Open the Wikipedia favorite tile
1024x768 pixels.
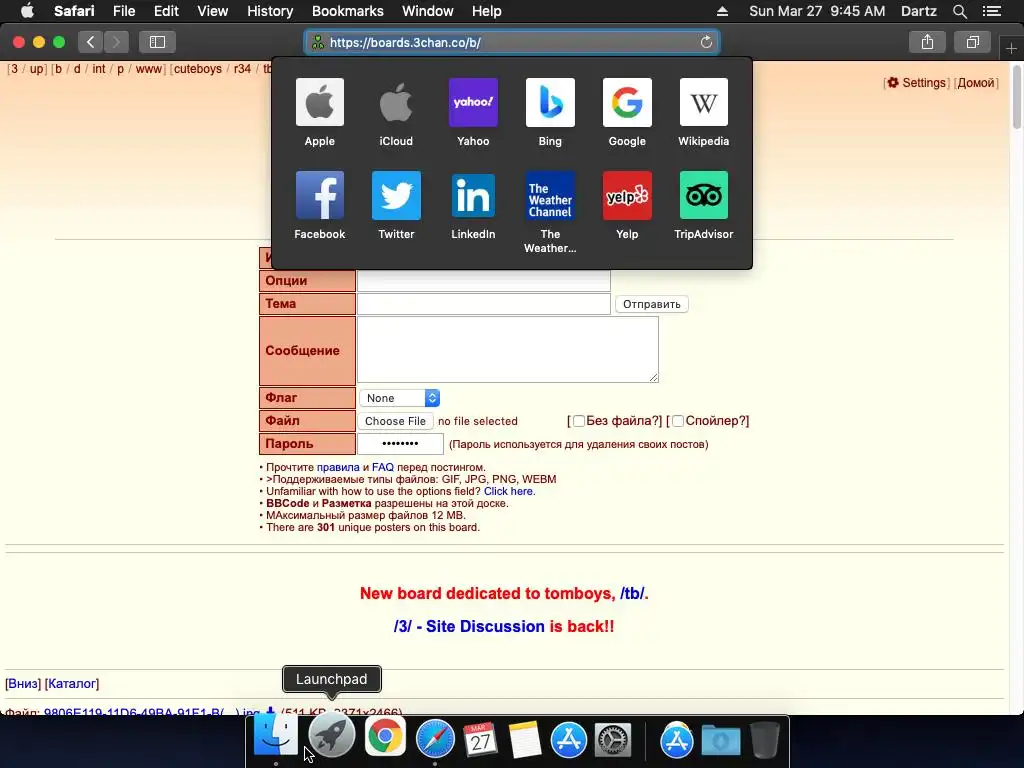[x=703, y=103]
